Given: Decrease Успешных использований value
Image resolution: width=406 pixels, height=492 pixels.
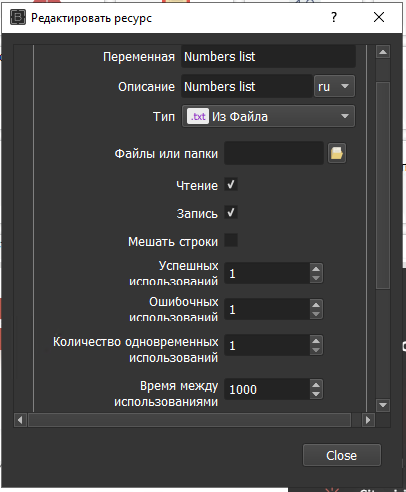Looking at the screenshot, I should (316, 278).
